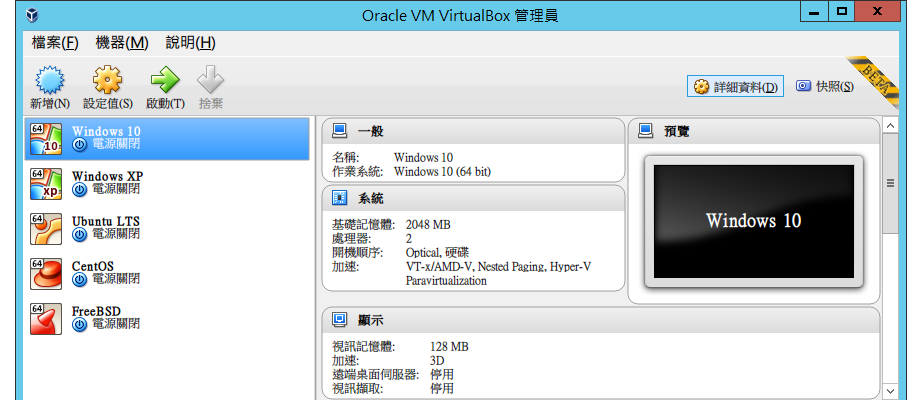This screenshot has width=920, height=400.
Task: Click the 遠端桌面伺服器 label
Action: (x=376, y=375)
